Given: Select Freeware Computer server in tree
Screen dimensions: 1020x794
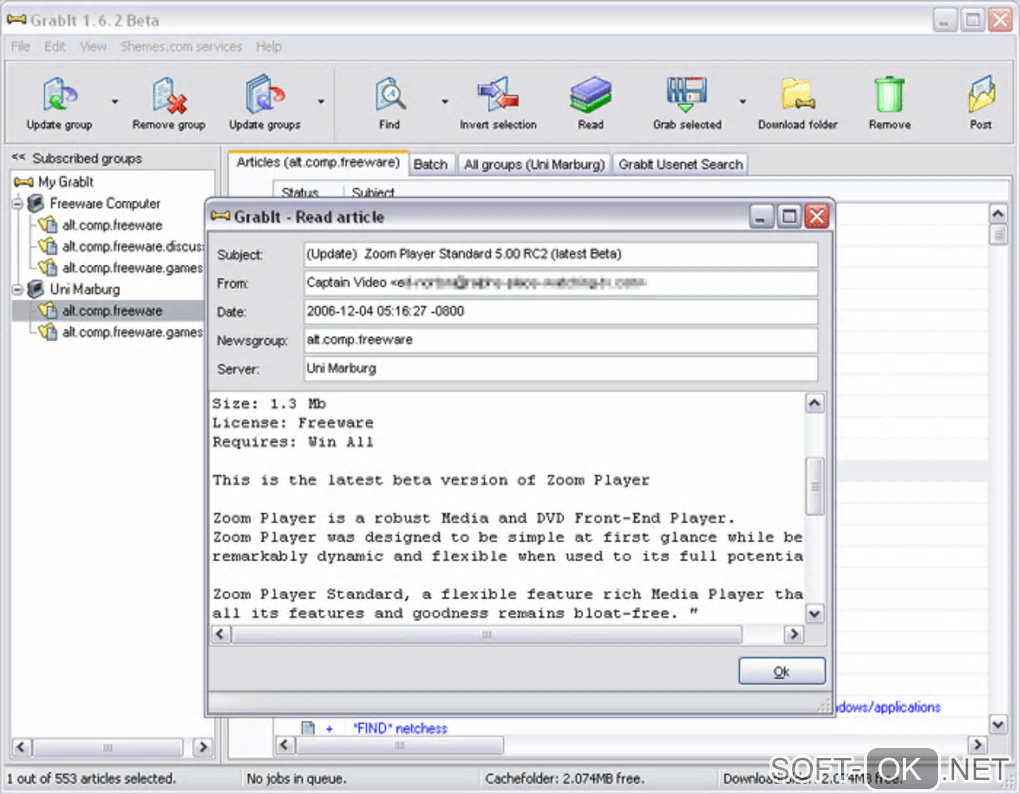Looking at the screenshot, I should pos(95,204).
